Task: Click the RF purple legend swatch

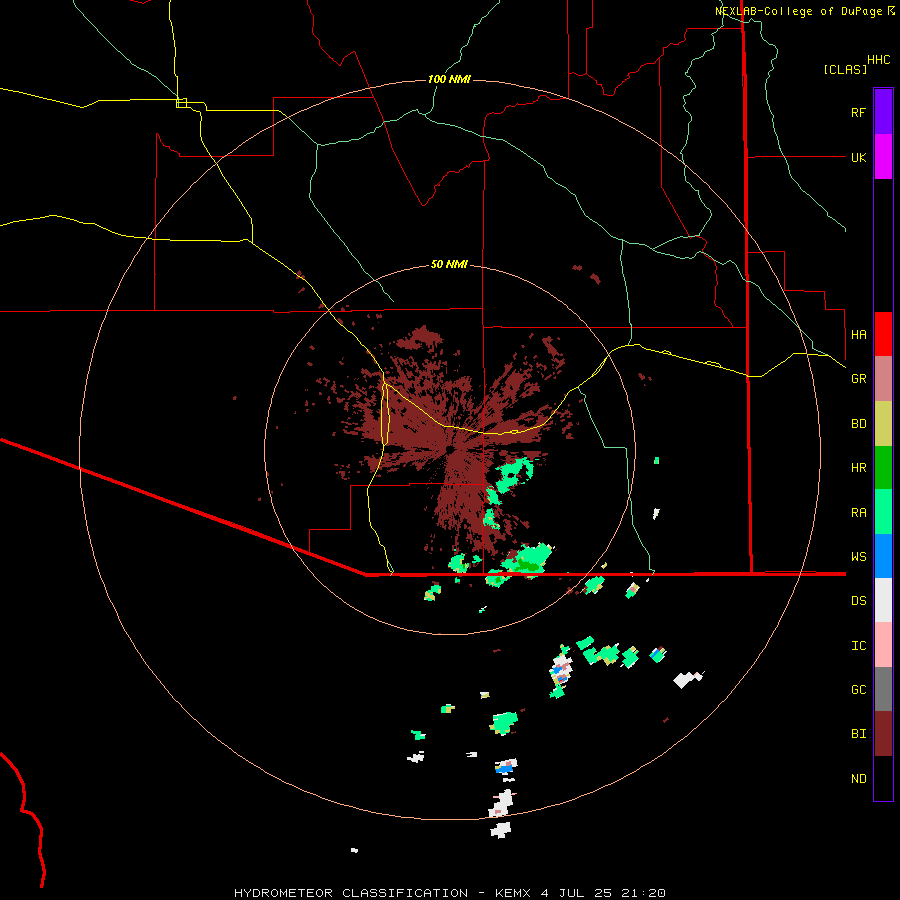Action: (883, 112)
